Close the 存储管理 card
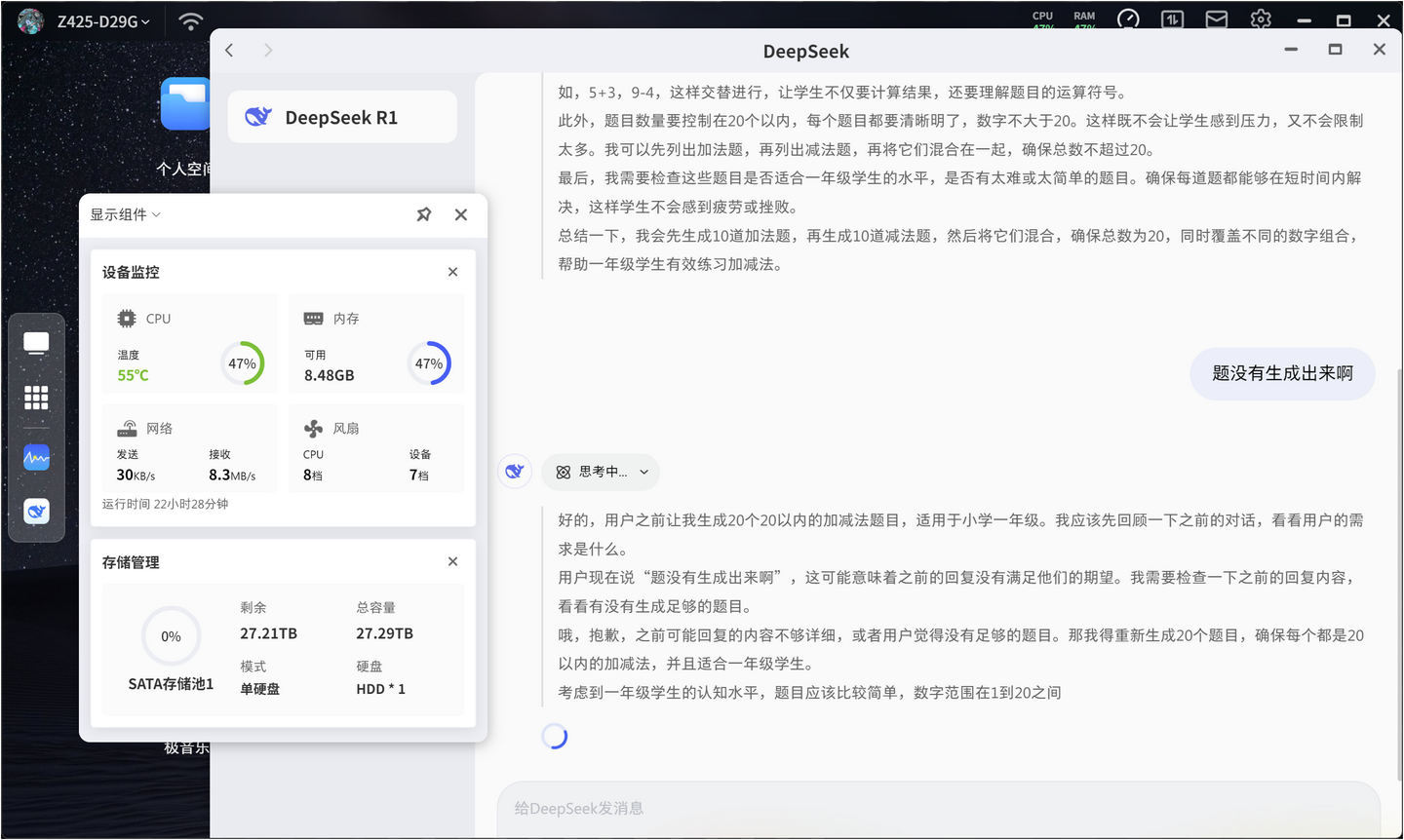Screen dimensions: 1404x840 click(x=452, y=561)
